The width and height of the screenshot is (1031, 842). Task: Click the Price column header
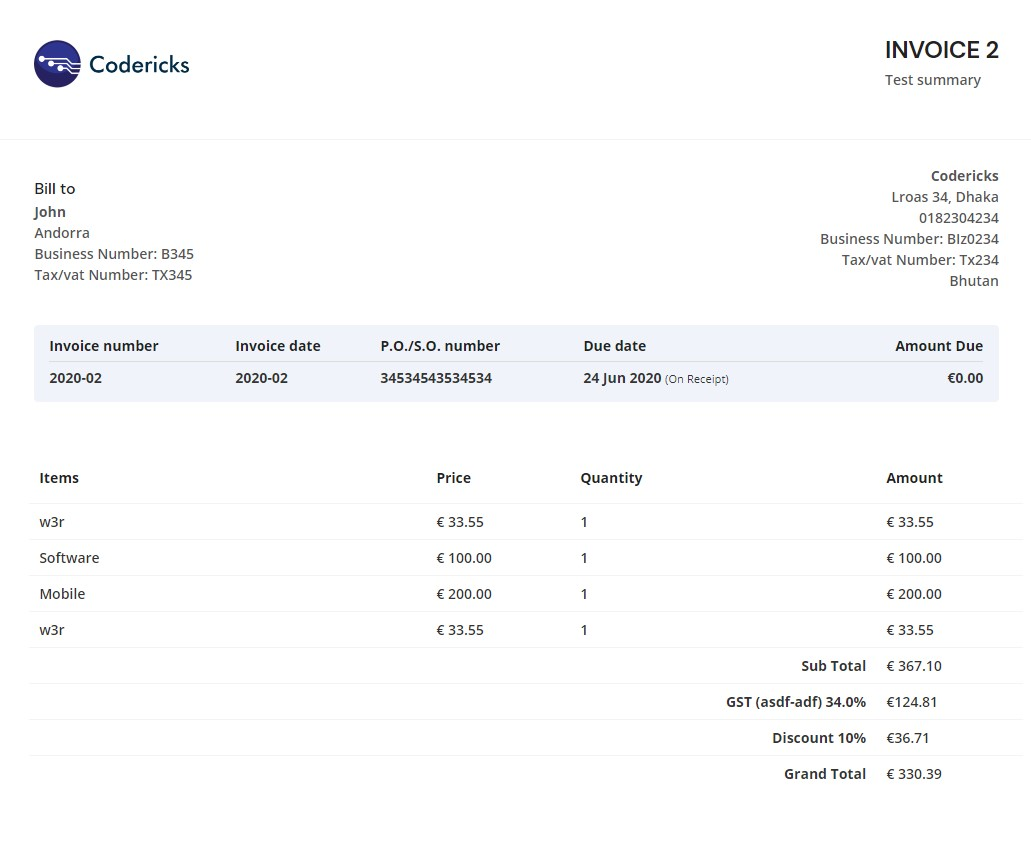(x=453, y=478)
